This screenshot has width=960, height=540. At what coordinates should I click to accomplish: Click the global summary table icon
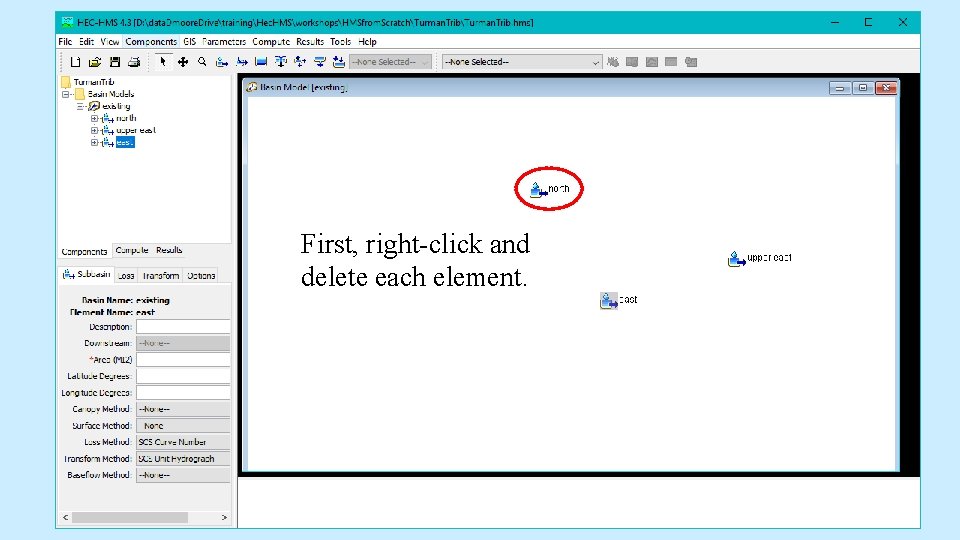(x=632, y=62)
